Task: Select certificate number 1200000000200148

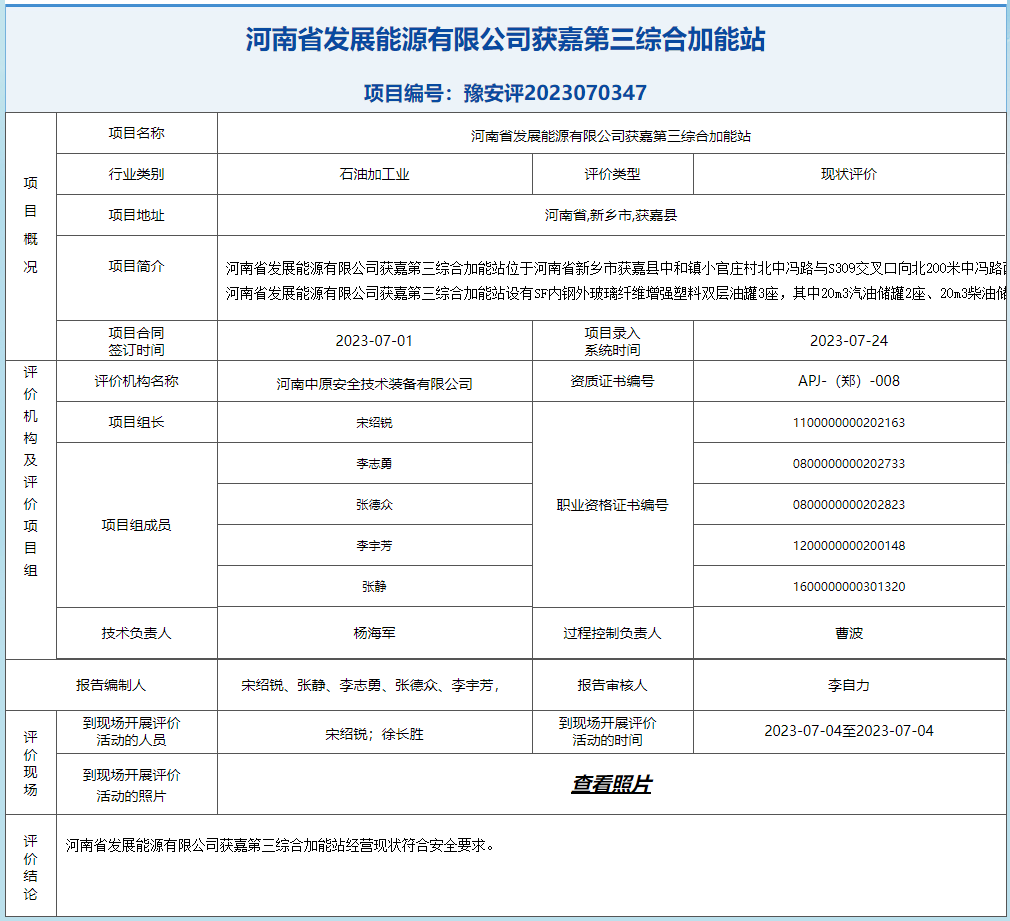Action: pos(849,546)
